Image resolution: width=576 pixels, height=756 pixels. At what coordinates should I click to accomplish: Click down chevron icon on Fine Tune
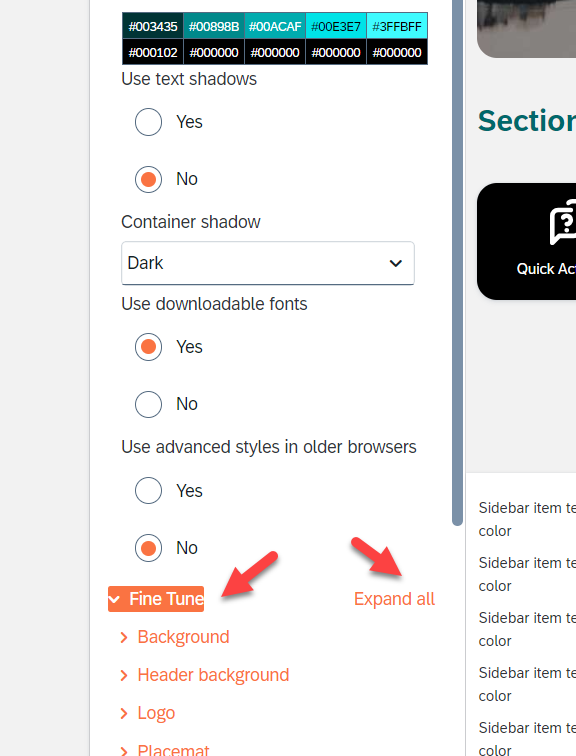tap(115, 599)
